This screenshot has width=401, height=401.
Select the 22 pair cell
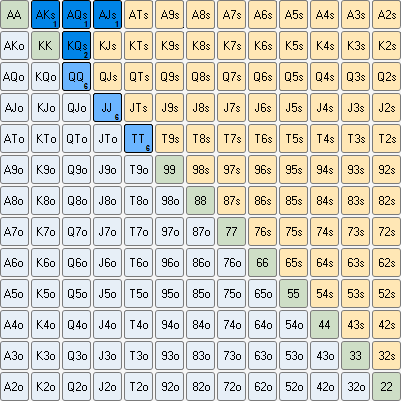click(386, 387)
